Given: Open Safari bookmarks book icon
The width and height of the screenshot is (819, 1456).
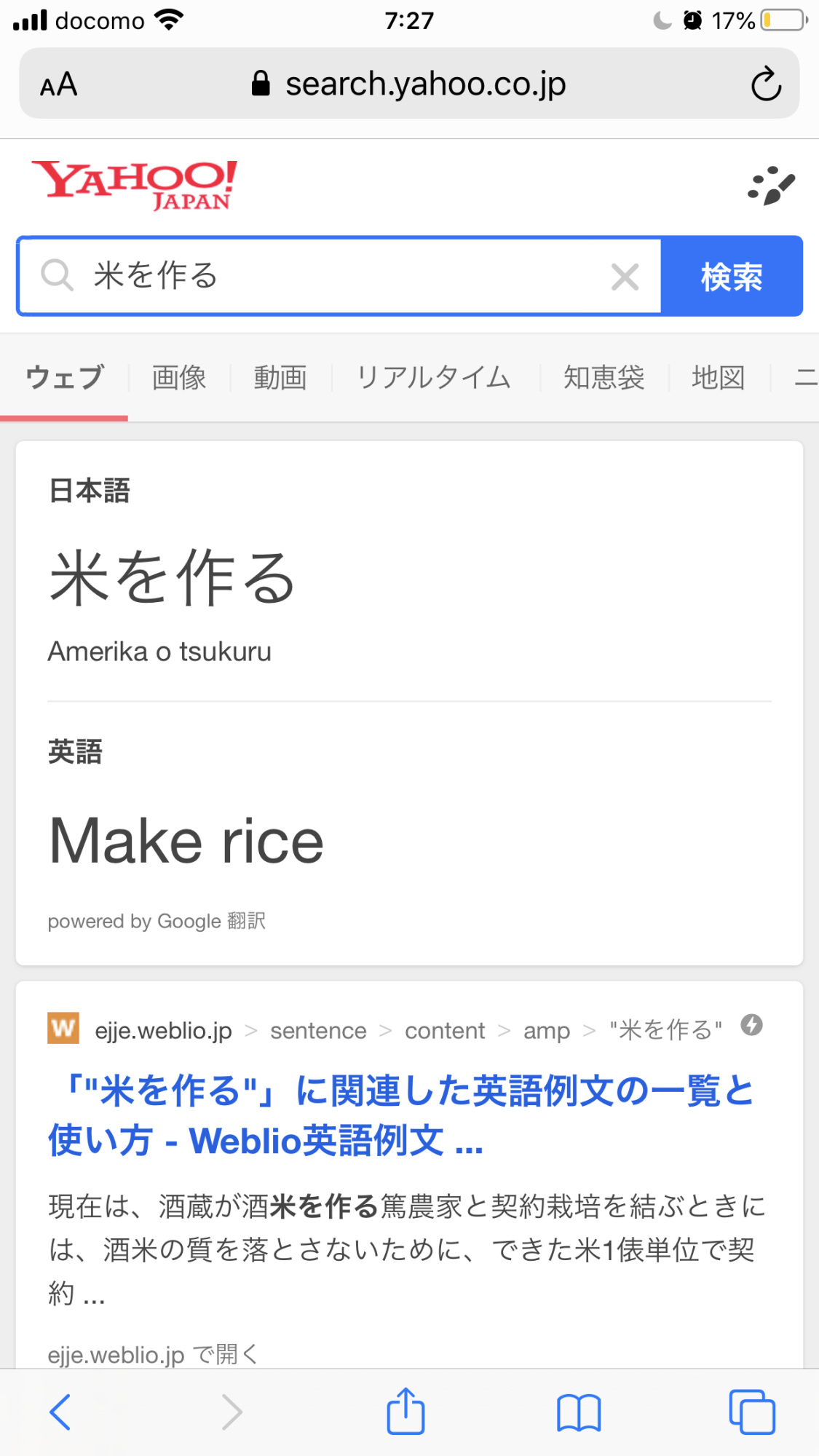Looking at the screenshot, I should (x=578, y=1413).
